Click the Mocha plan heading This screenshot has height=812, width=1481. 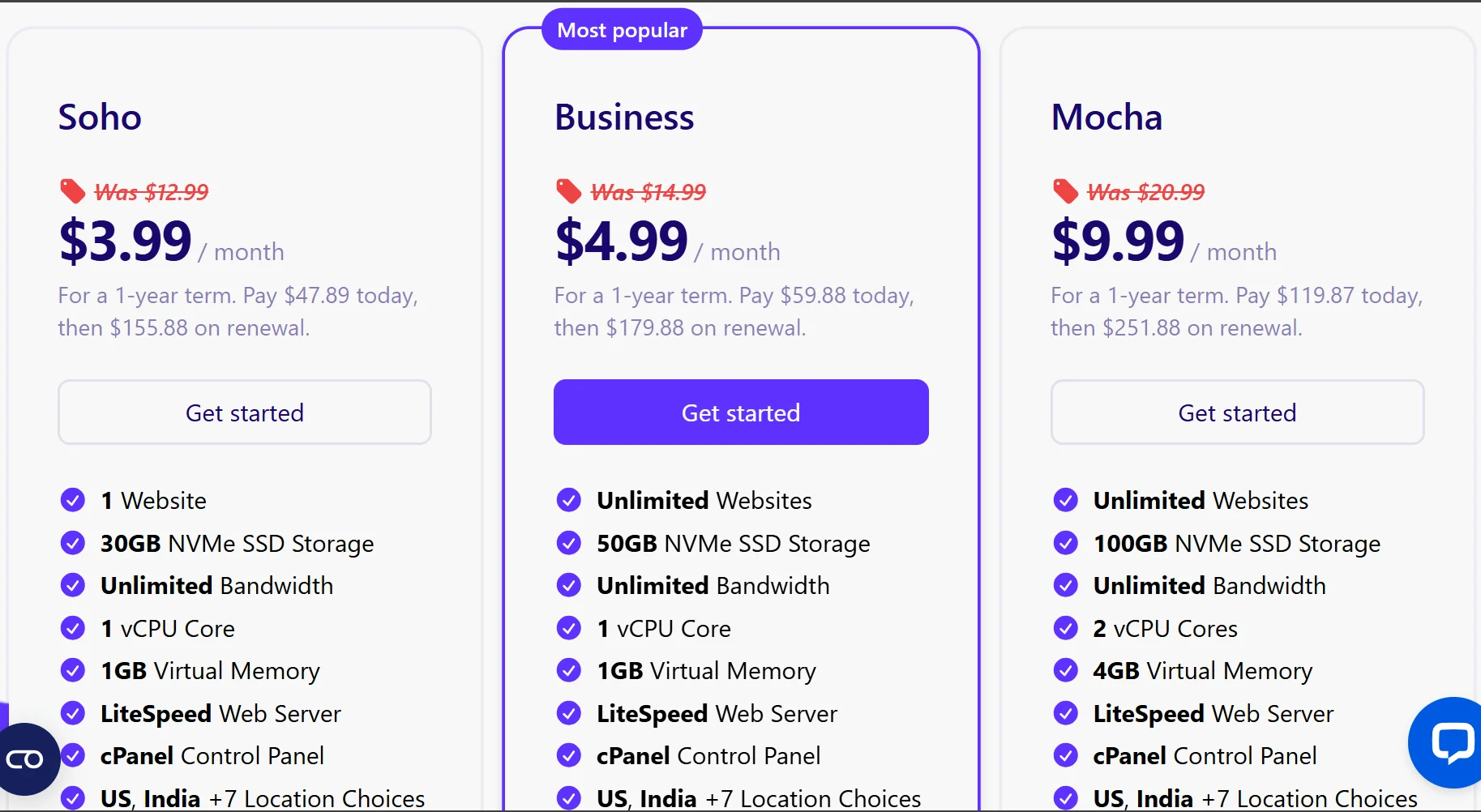tap(1106, 118)
